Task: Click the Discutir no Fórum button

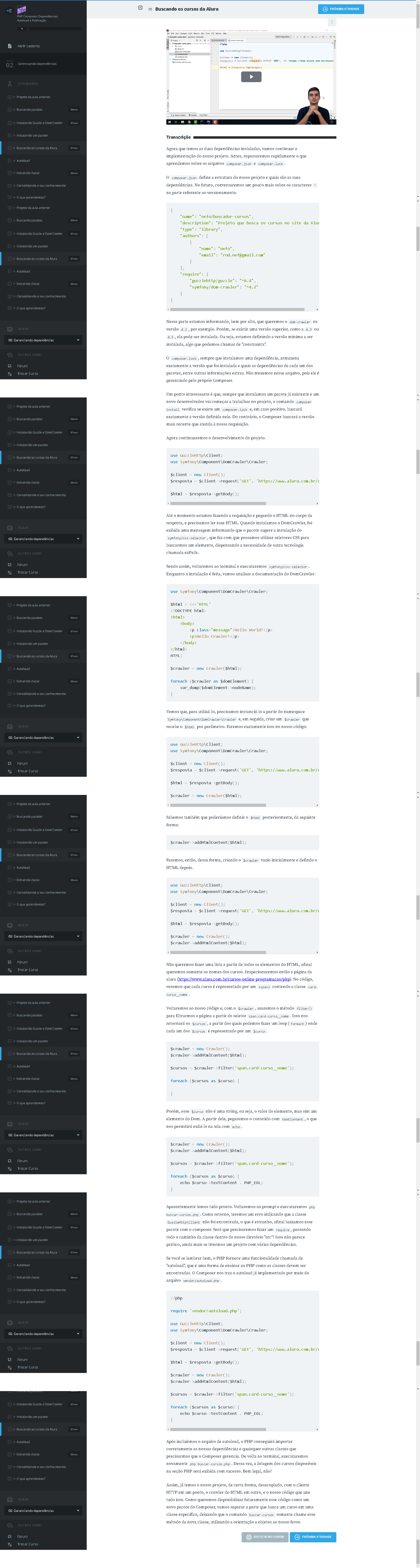Action: click(265, 1536)
